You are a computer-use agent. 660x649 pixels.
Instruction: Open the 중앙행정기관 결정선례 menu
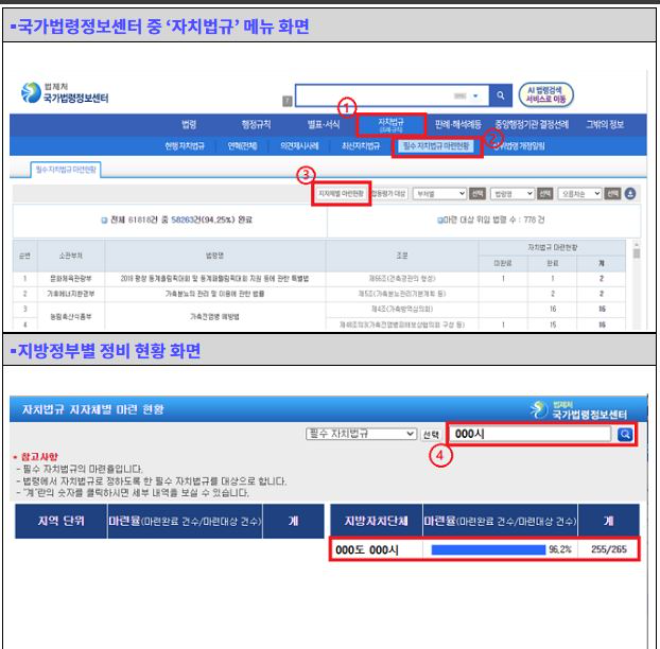[x=532, y=125]
